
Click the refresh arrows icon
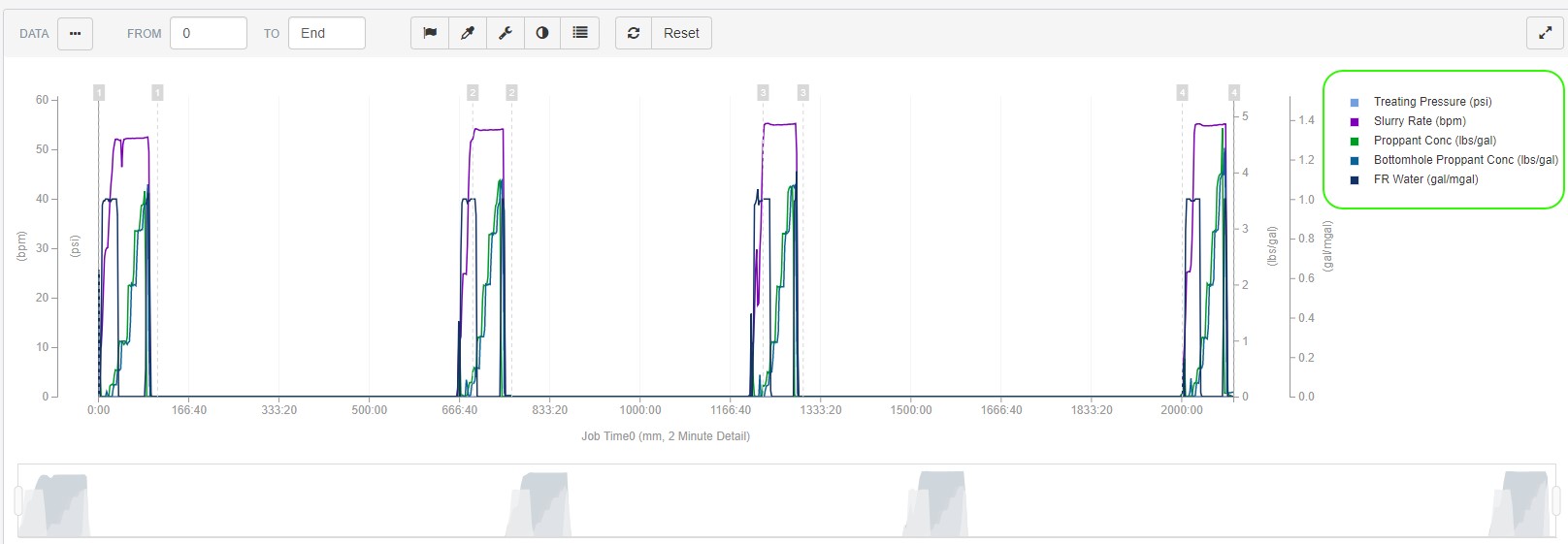(x=634, y=33)
